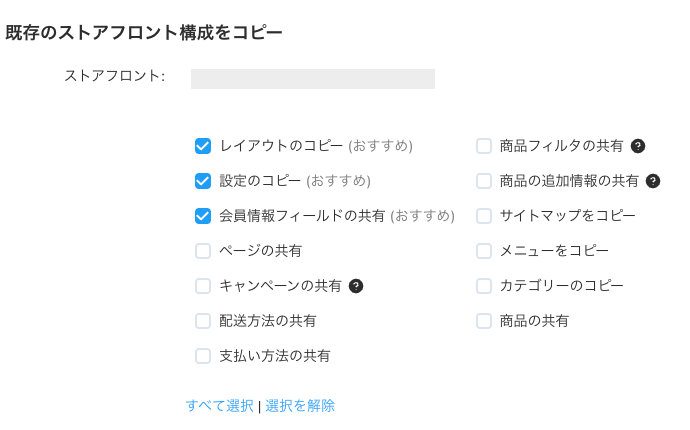Viewport: 690px width, 430px height.
Task: Tick the 商品の追加情報の共有 checkbox
Action: coord(484,181)
